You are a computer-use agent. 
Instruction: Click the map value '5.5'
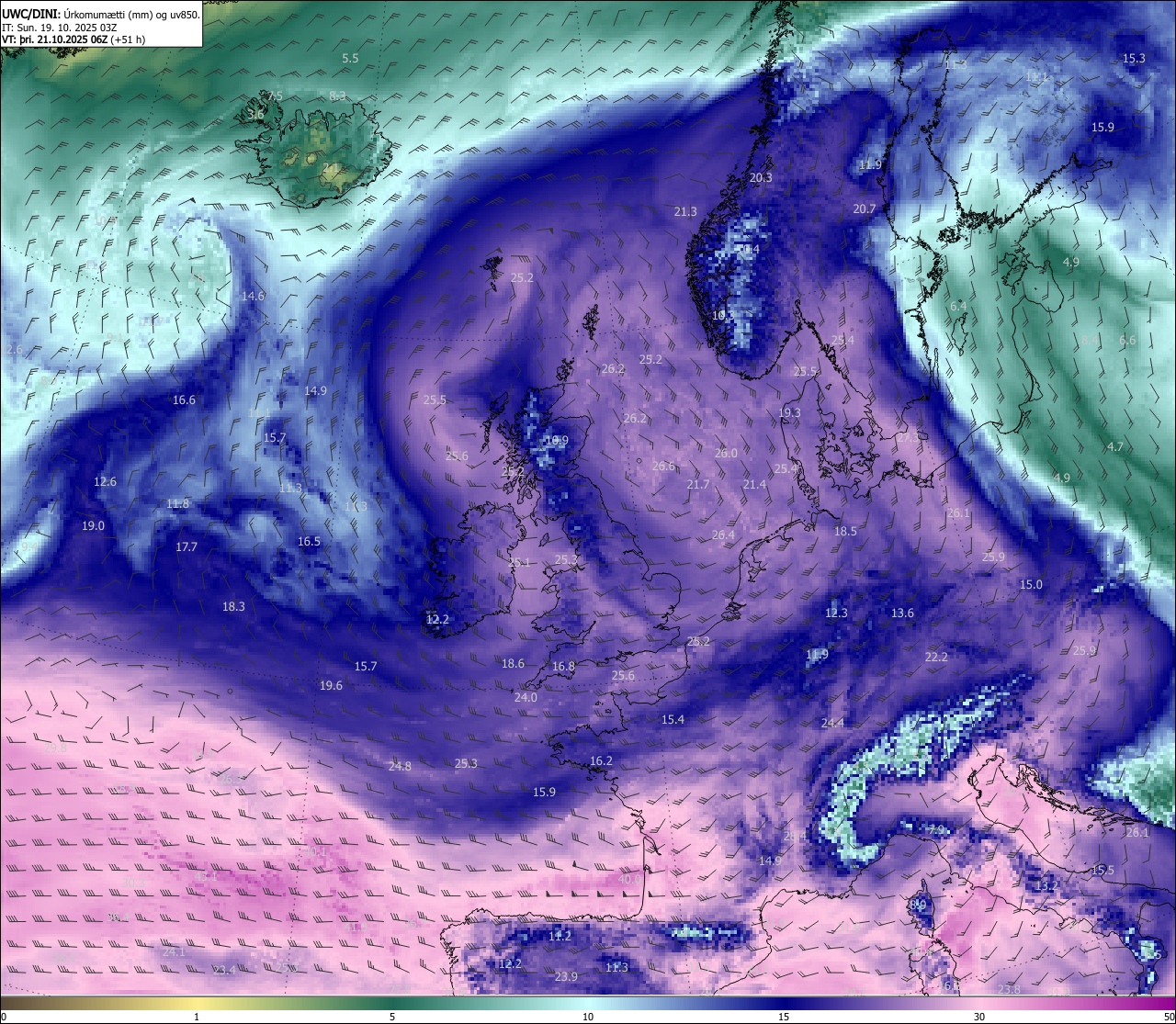(x=350, y=59)
